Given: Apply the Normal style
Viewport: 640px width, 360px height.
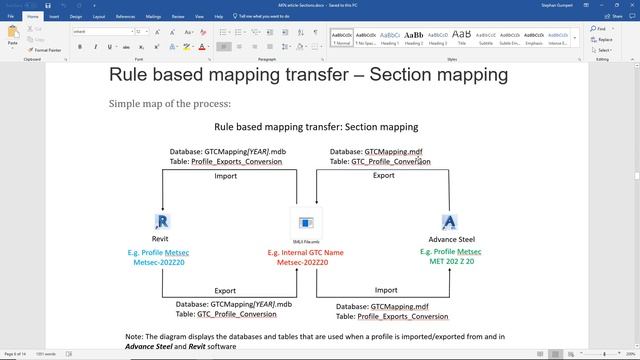Looking at the screenshot, I should 342,38.
